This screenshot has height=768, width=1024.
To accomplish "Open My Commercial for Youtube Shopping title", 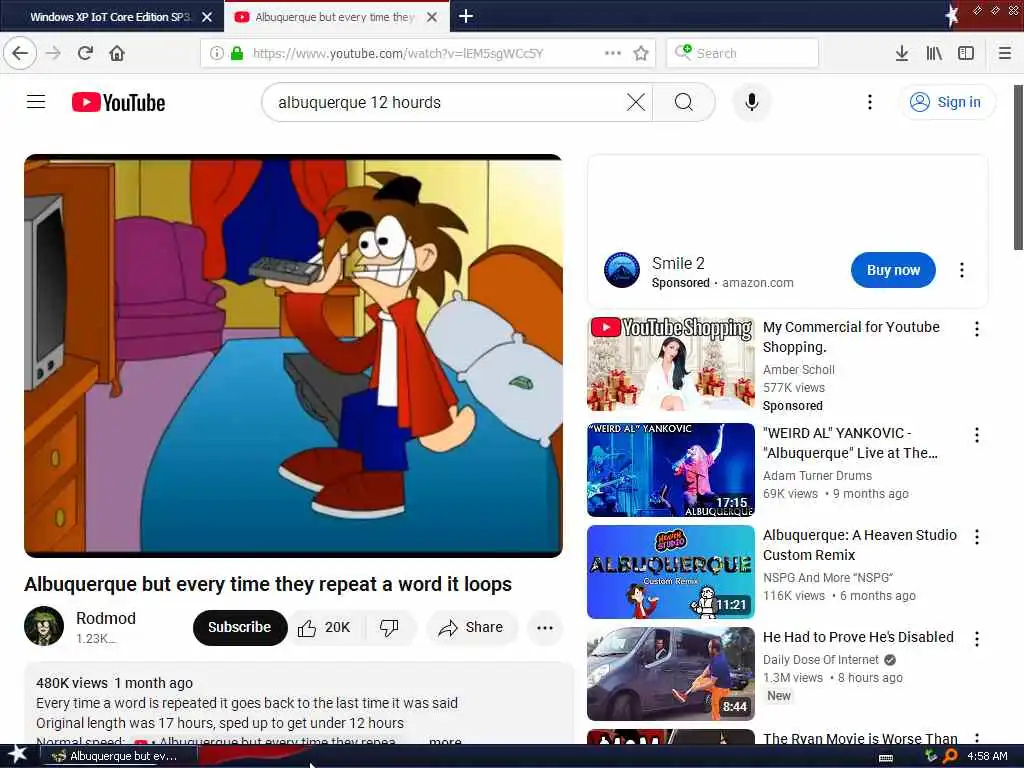I will point(851,337).
